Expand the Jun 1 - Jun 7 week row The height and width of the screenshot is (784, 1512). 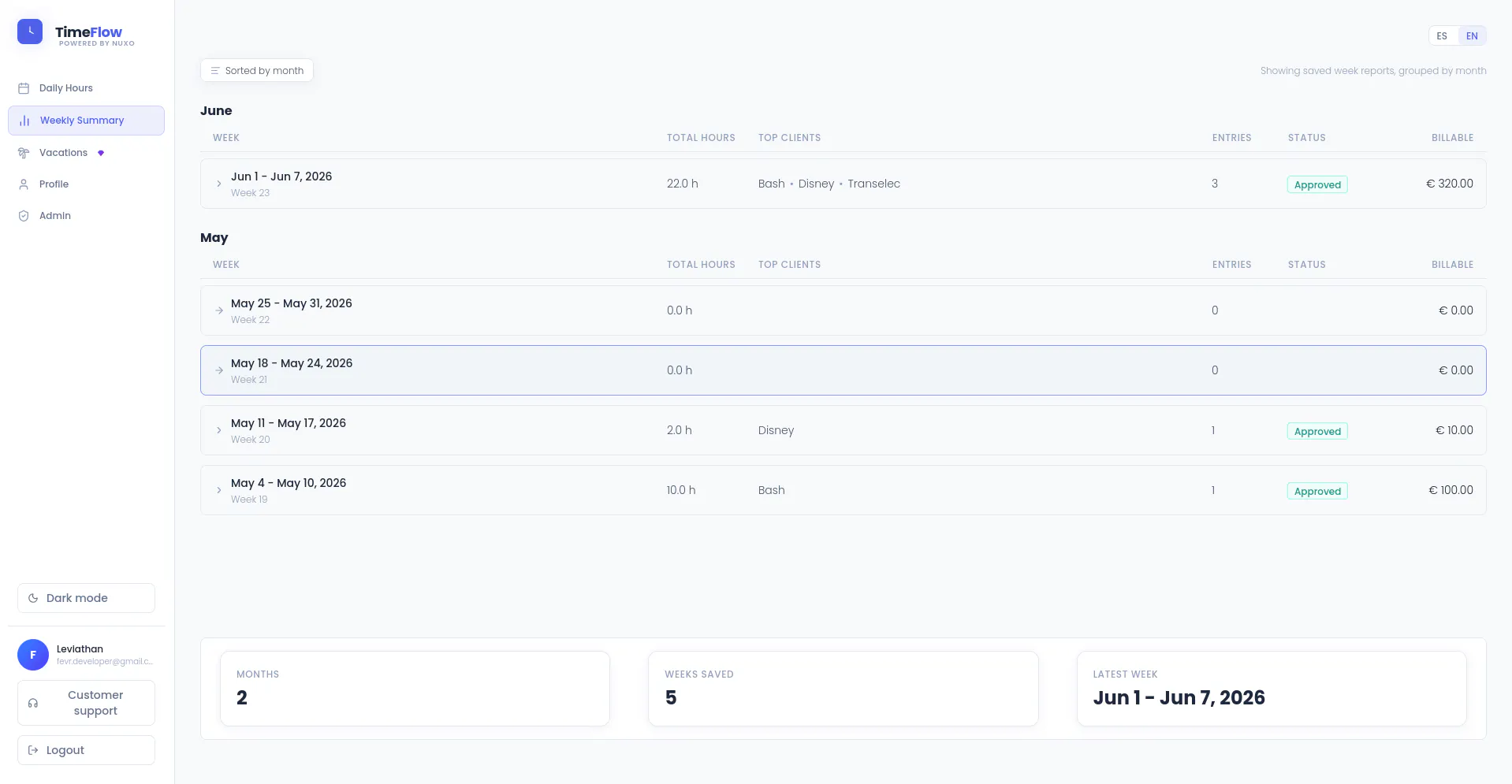(219, 184)
